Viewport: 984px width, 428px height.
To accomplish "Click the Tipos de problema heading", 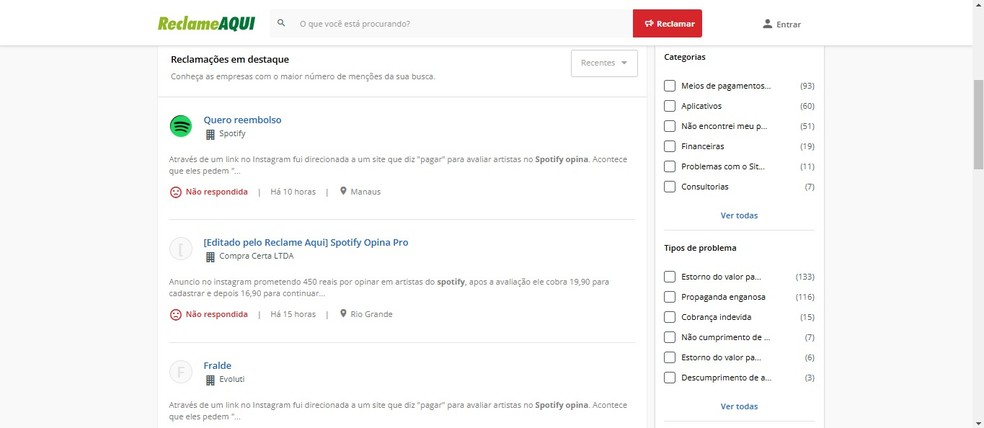I will click(x=700, y=248).
